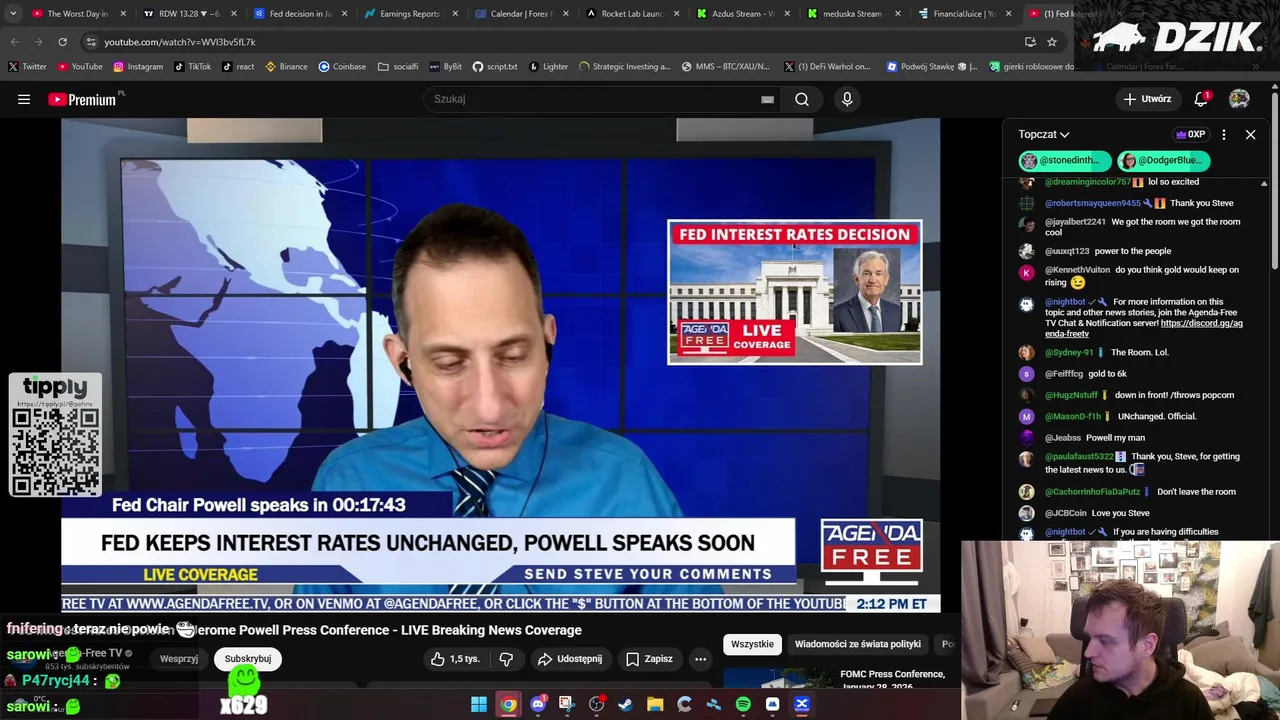Close the live chat panel
The width and height of the screenshot is (1280, 720).
coord(1250,134)
